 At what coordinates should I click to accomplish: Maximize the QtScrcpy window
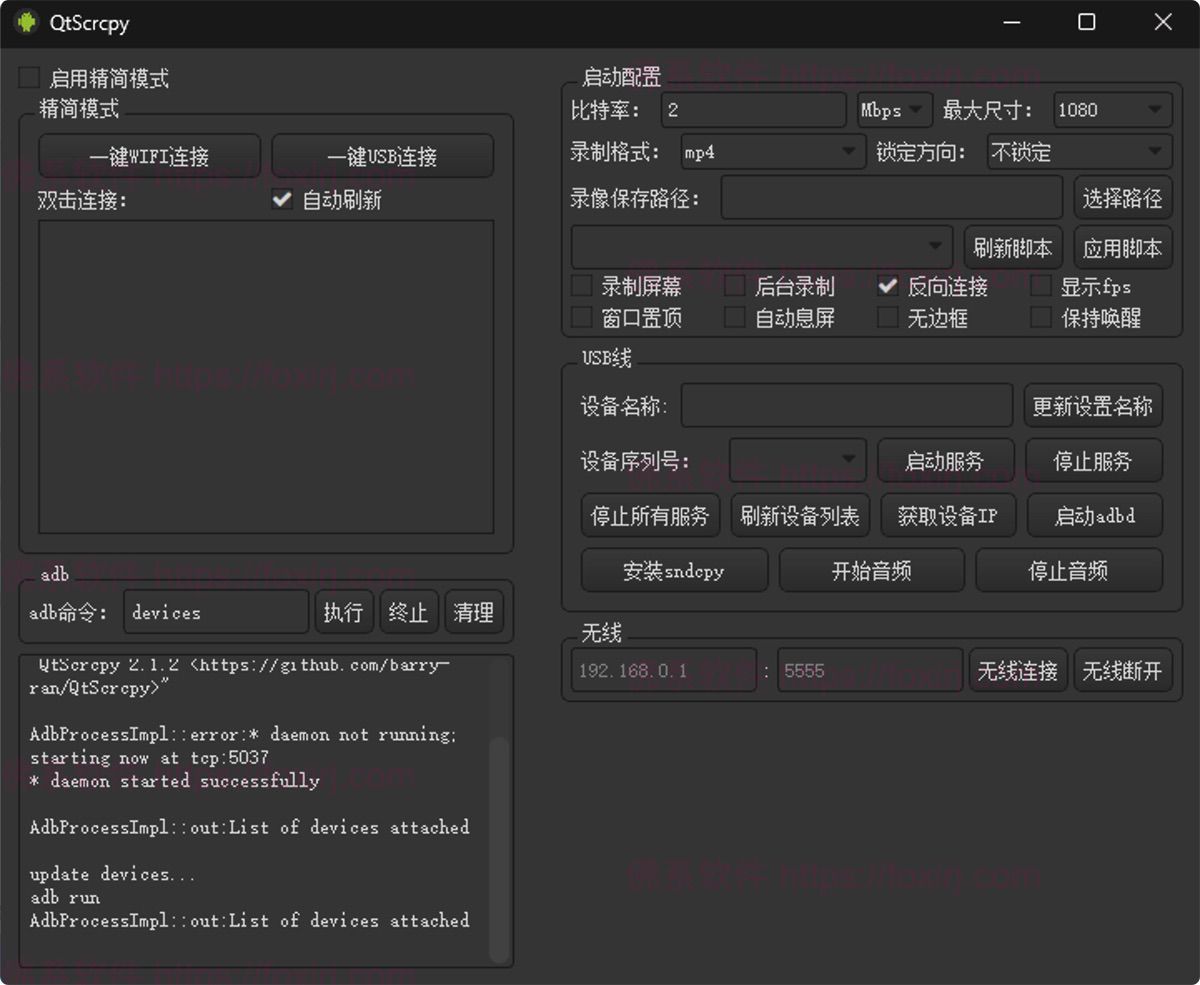pos(1086,22)
